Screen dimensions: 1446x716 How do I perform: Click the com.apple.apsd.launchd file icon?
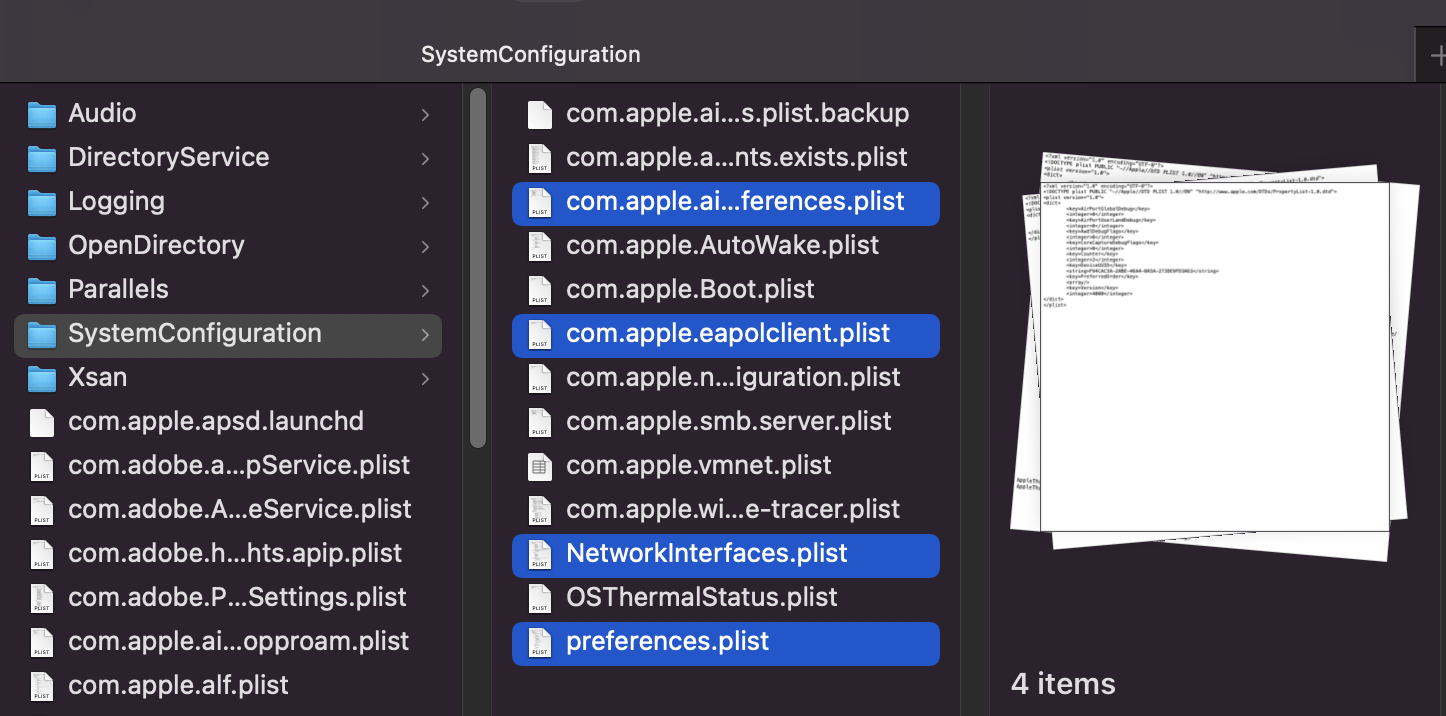tap(41, 421)
